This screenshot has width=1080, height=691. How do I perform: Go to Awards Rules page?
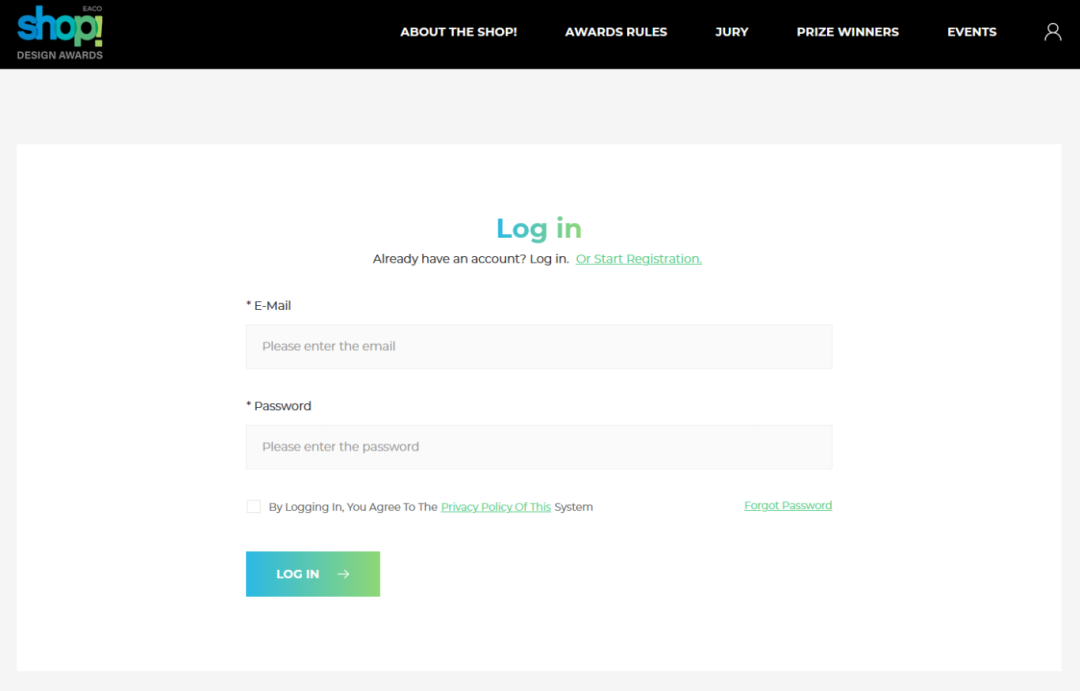point(615,32)
